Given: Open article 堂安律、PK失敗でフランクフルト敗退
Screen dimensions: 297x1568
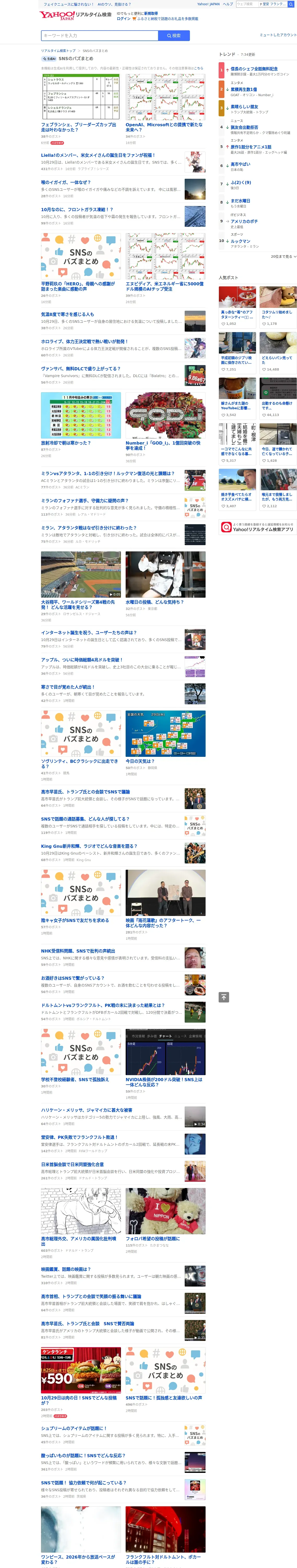Looking at the screenshot, I should point(79,1137).
